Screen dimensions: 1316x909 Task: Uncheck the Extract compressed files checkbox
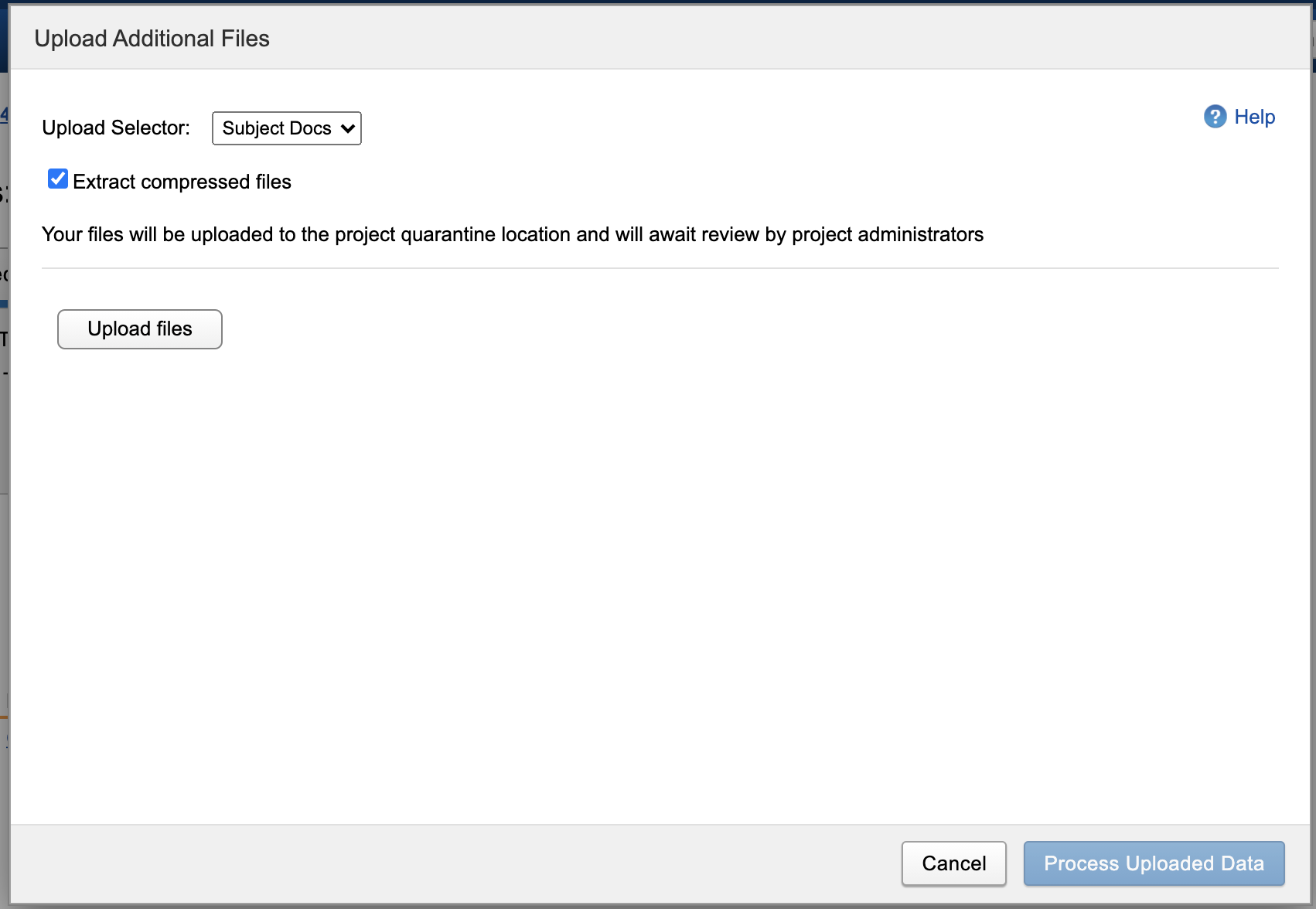tap(58, 179)
